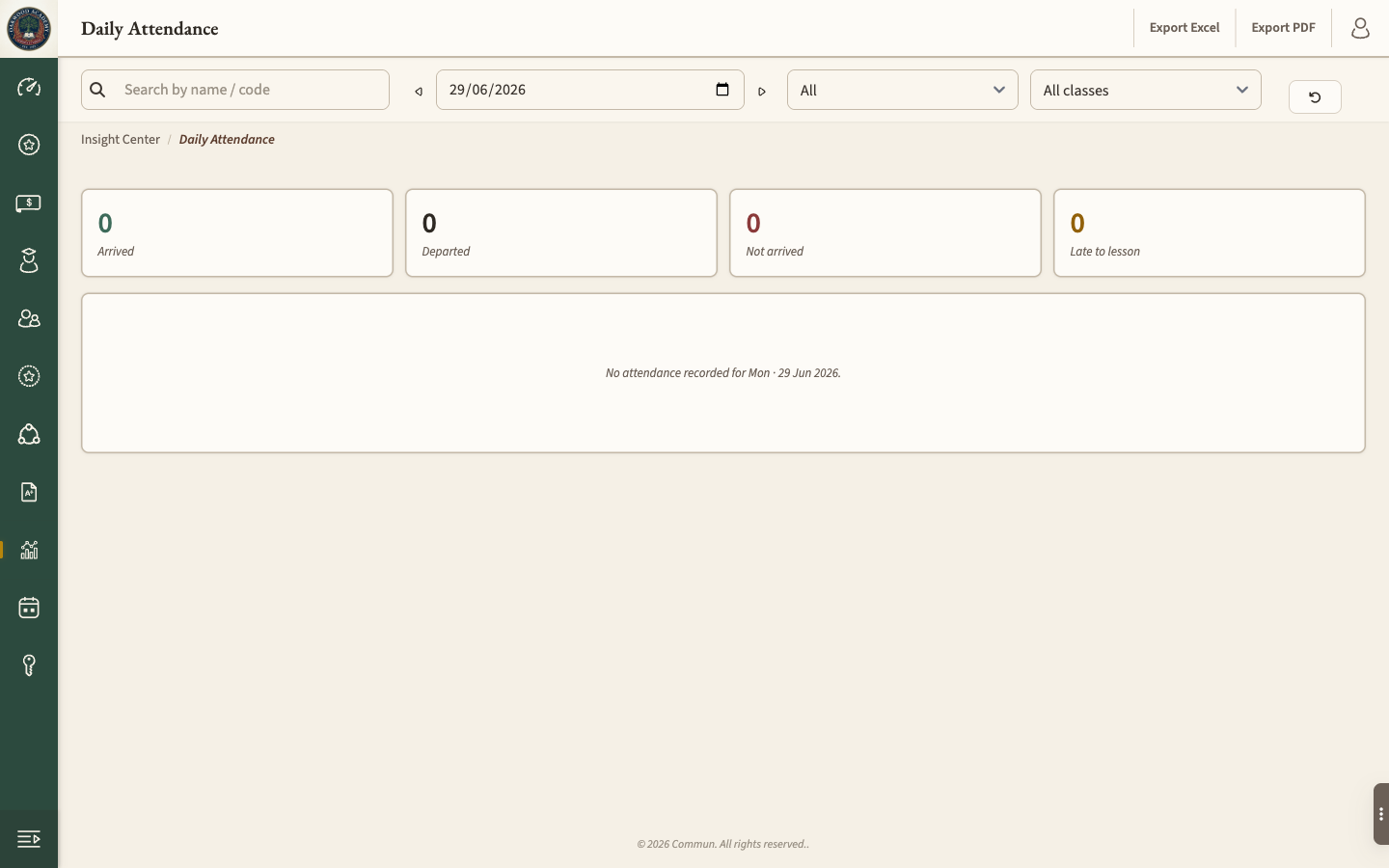The image size is (1389, 868).
Task: Click the copyright footer text
Action: click(x=723, y=844)
